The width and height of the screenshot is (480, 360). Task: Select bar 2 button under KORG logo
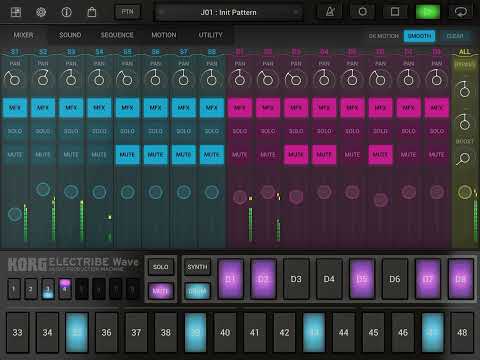click(30, 289)
